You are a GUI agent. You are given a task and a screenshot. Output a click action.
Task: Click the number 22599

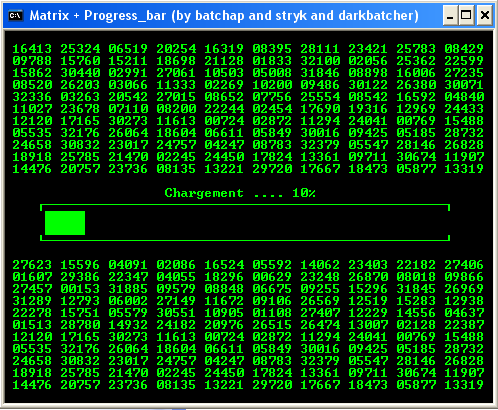pos(464,61)
